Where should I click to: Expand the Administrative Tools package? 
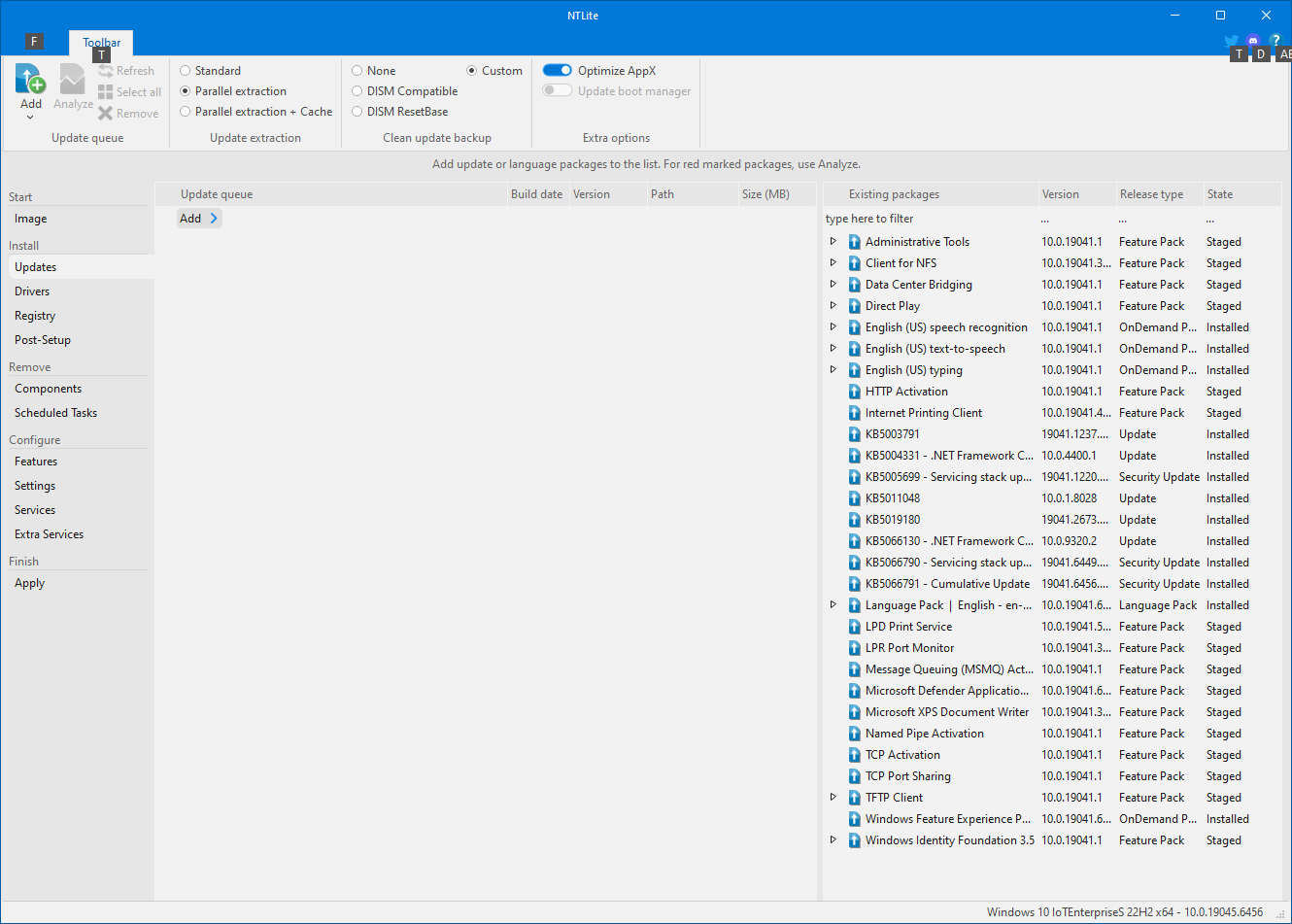click(x=833, y=241)
